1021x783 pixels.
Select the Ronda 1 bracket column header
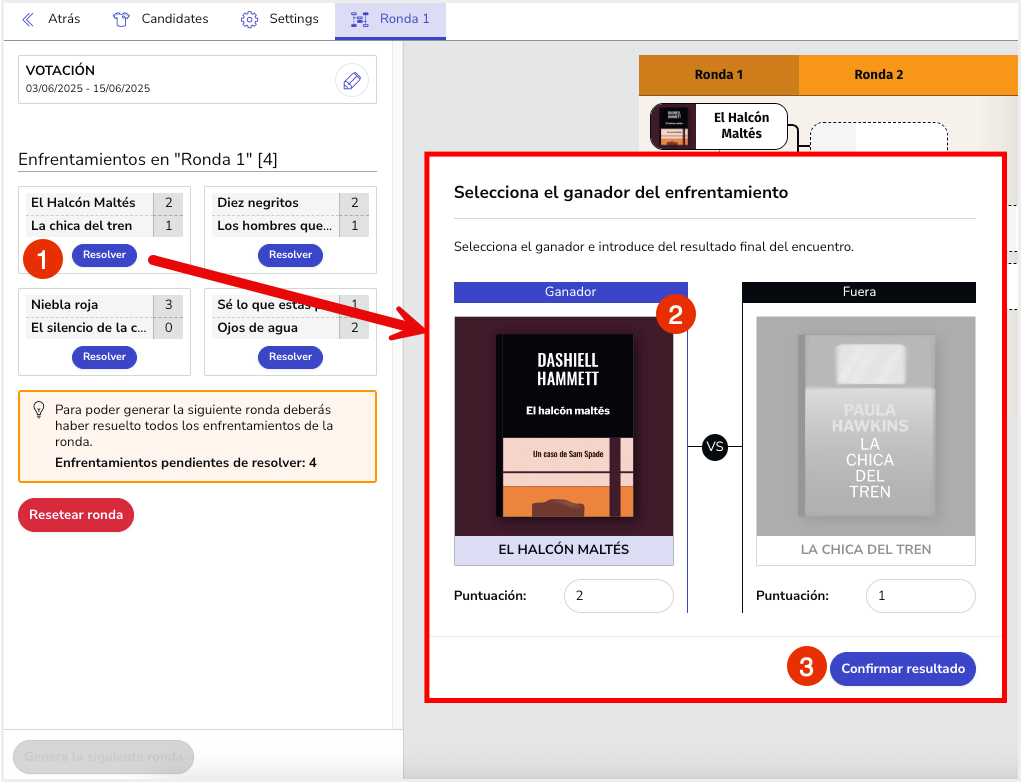click(719, 75)
